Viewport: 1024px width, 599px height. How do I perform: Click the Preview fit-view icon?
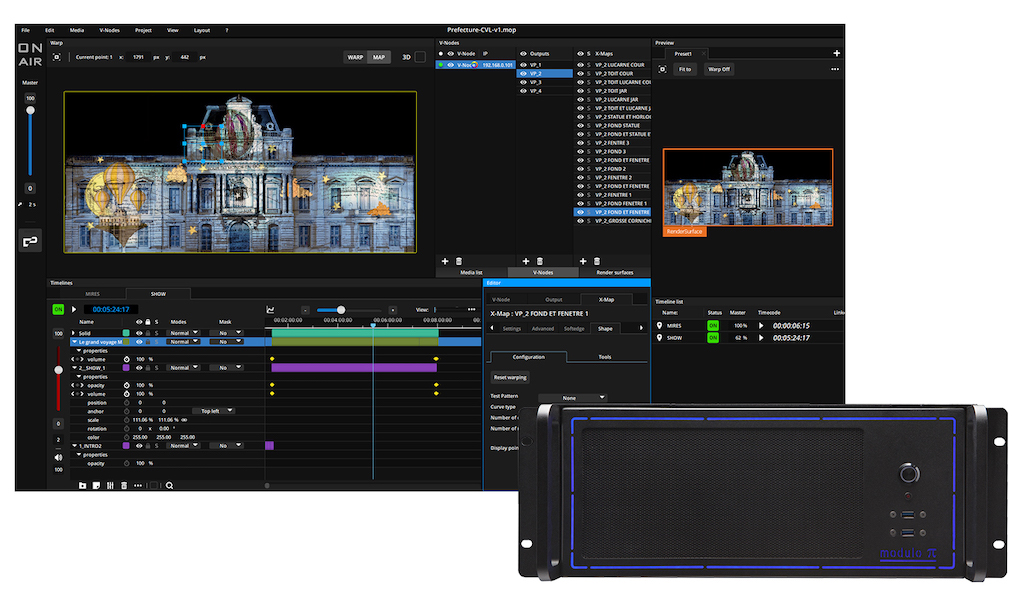pyautogui.click(x=662, y=69)
